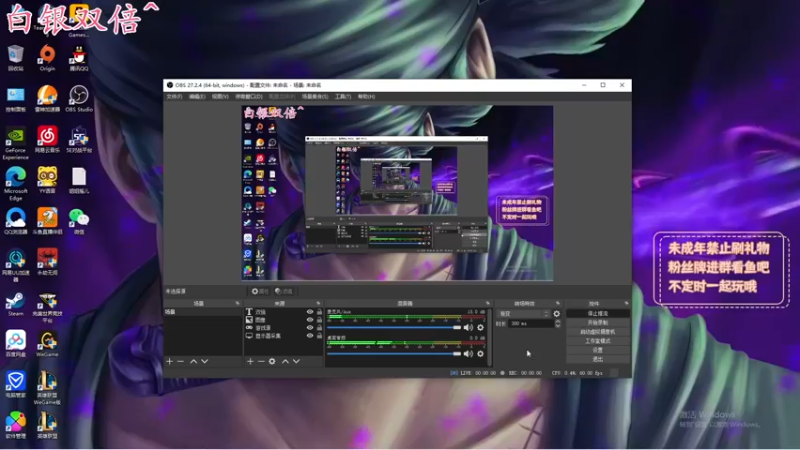Click the Studio Mode button
800x450 pixels.
coord(597,341)
